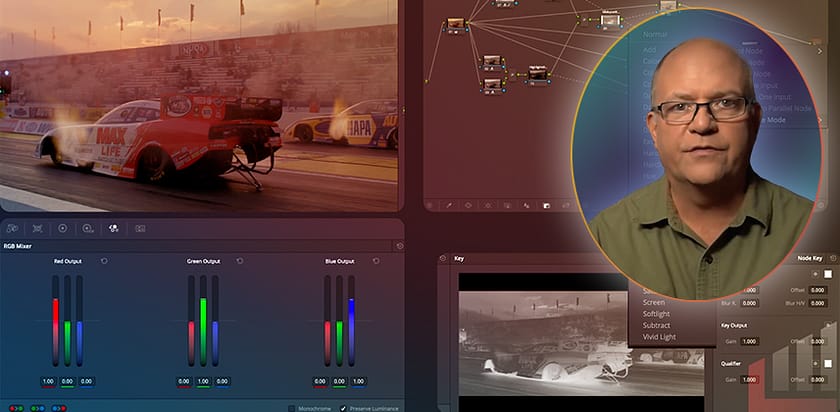The image size is (840, 412).
Task: Adjust green slider in Red Output
Action: (x=67, y=320)
